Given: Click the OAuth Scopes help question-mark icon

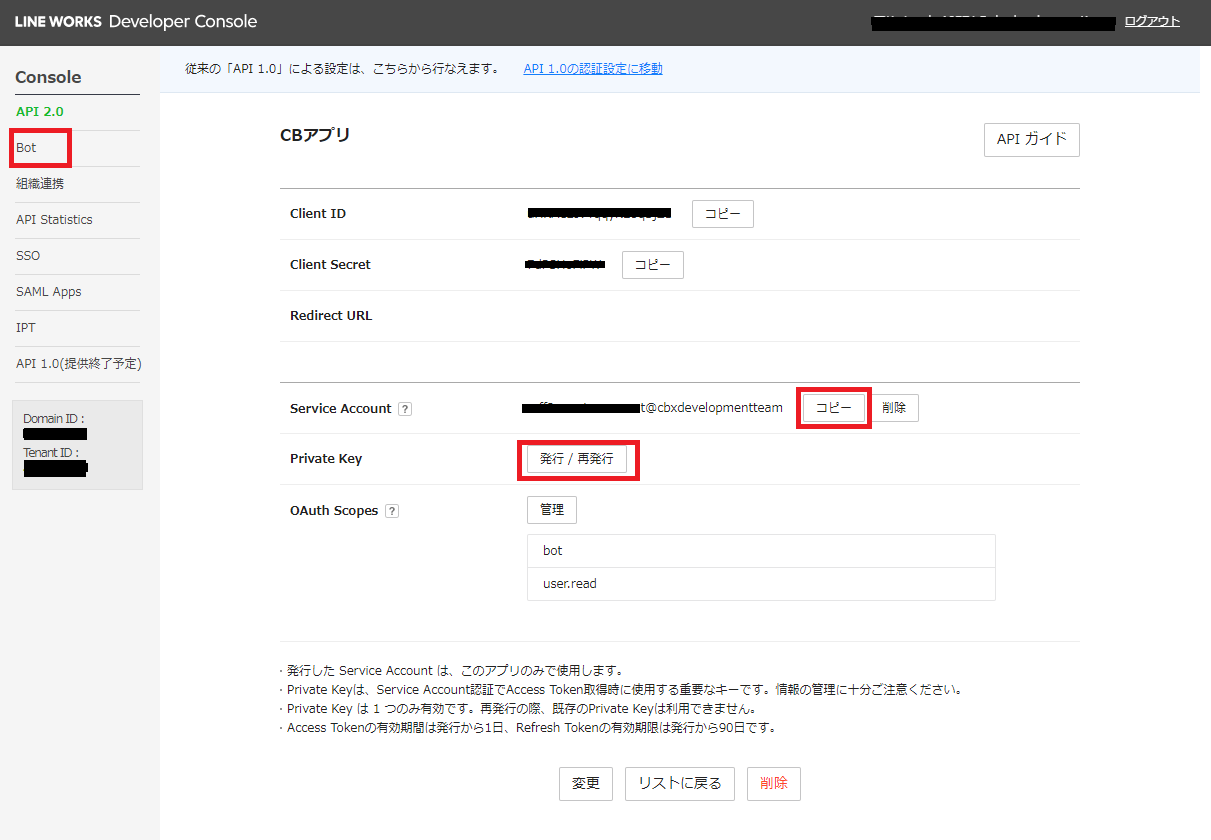Looking at the screenshot, I should [x=392, y=511].
